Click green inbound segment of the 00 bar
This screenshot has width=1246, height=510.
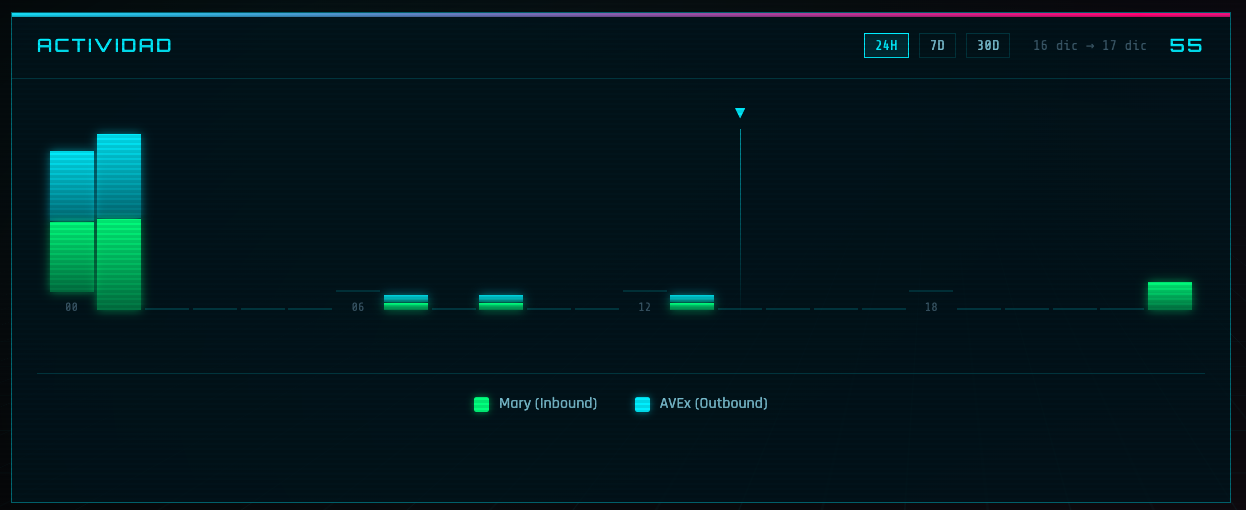72,257
